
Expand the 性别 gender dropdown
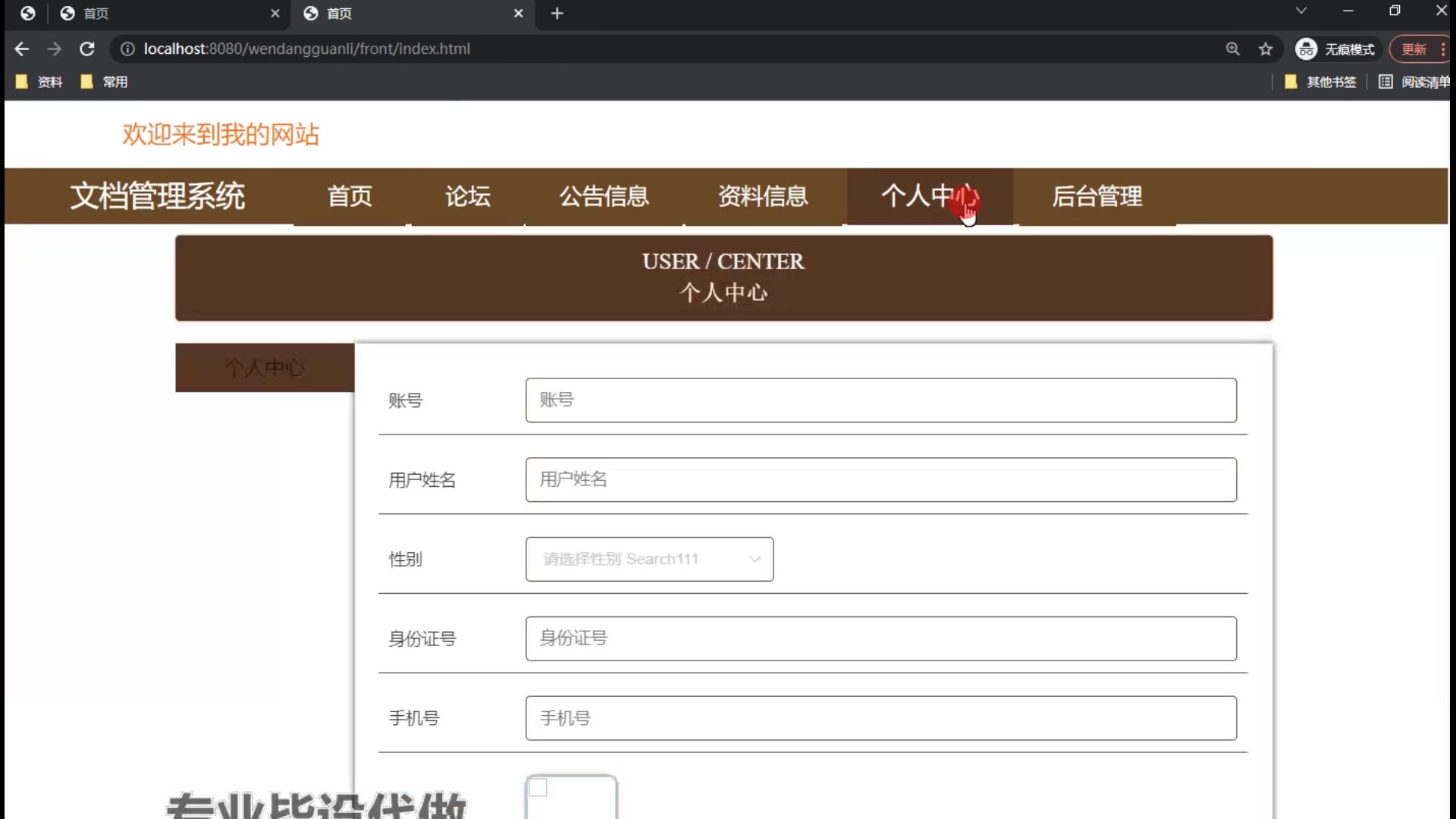[x=649, y=560]
